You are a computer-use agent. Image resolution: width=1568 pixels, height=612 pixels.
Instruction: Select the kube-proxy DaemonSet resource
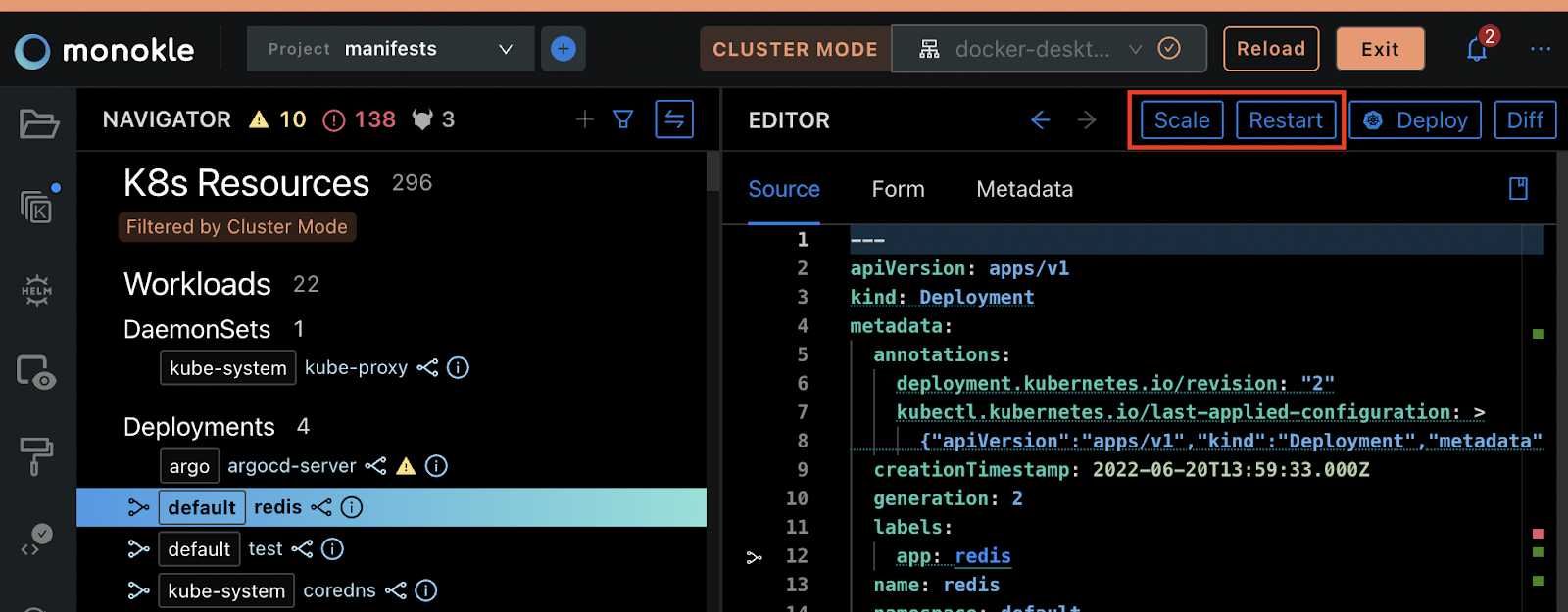click(356, 367)
